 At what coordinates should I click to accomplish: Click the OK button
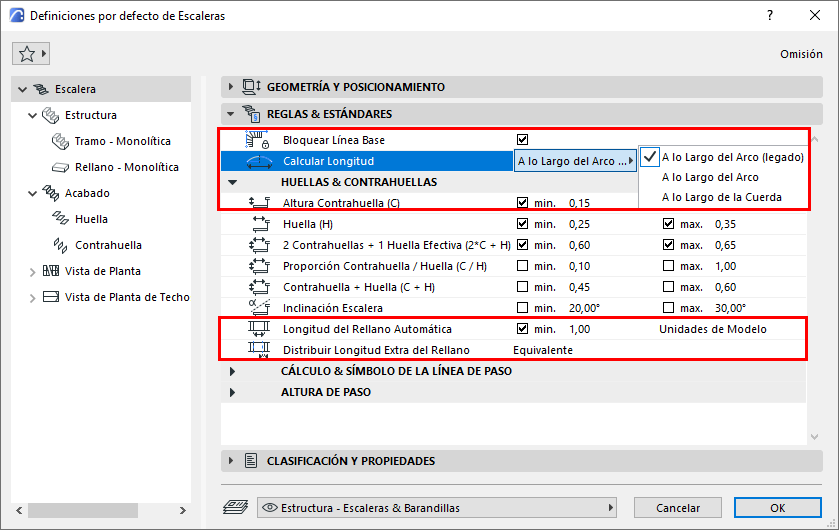pos(777,508)
